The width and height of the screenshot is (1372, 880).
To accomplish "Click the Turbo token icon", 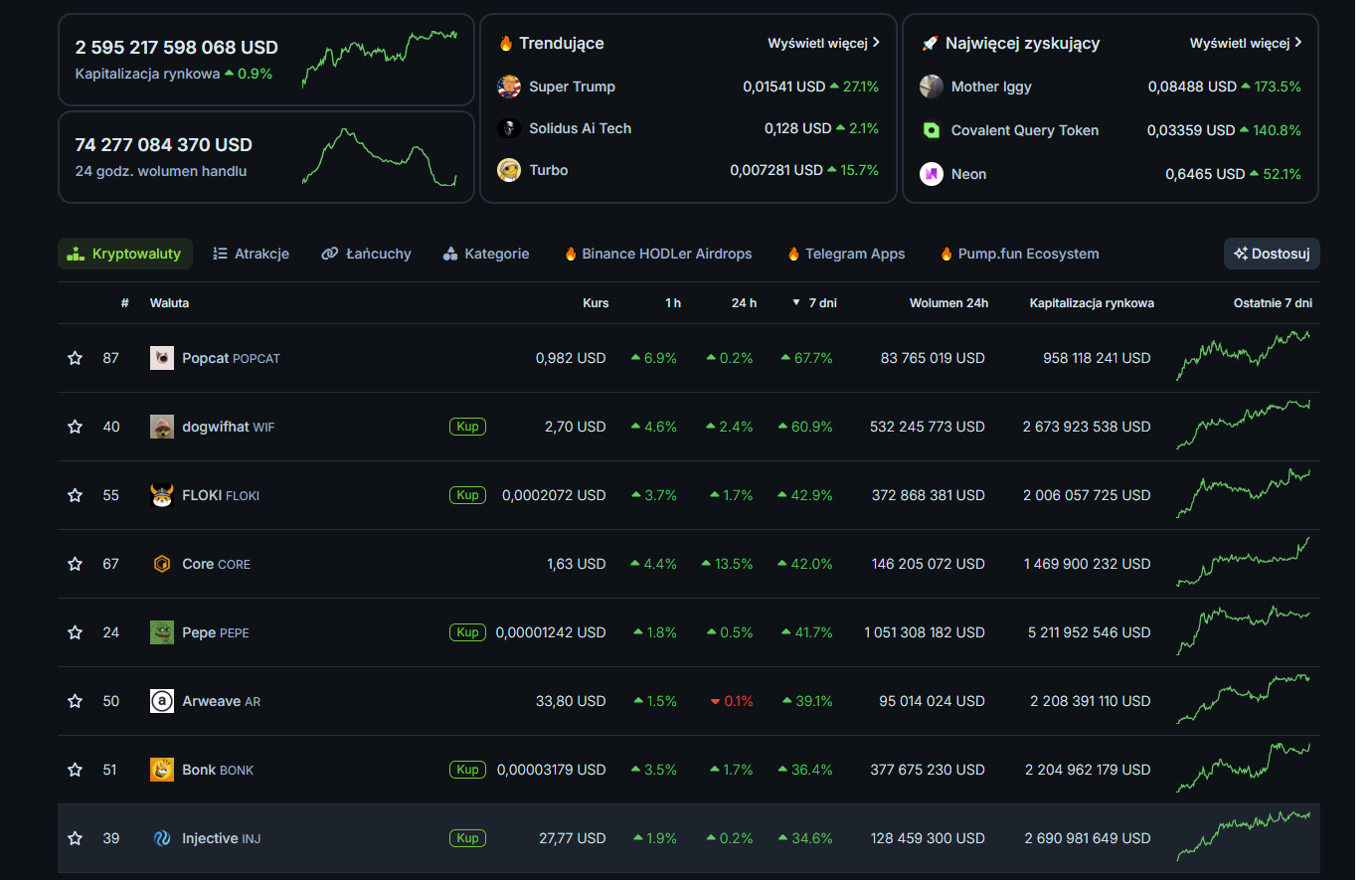I will click(x=509, y=170).
